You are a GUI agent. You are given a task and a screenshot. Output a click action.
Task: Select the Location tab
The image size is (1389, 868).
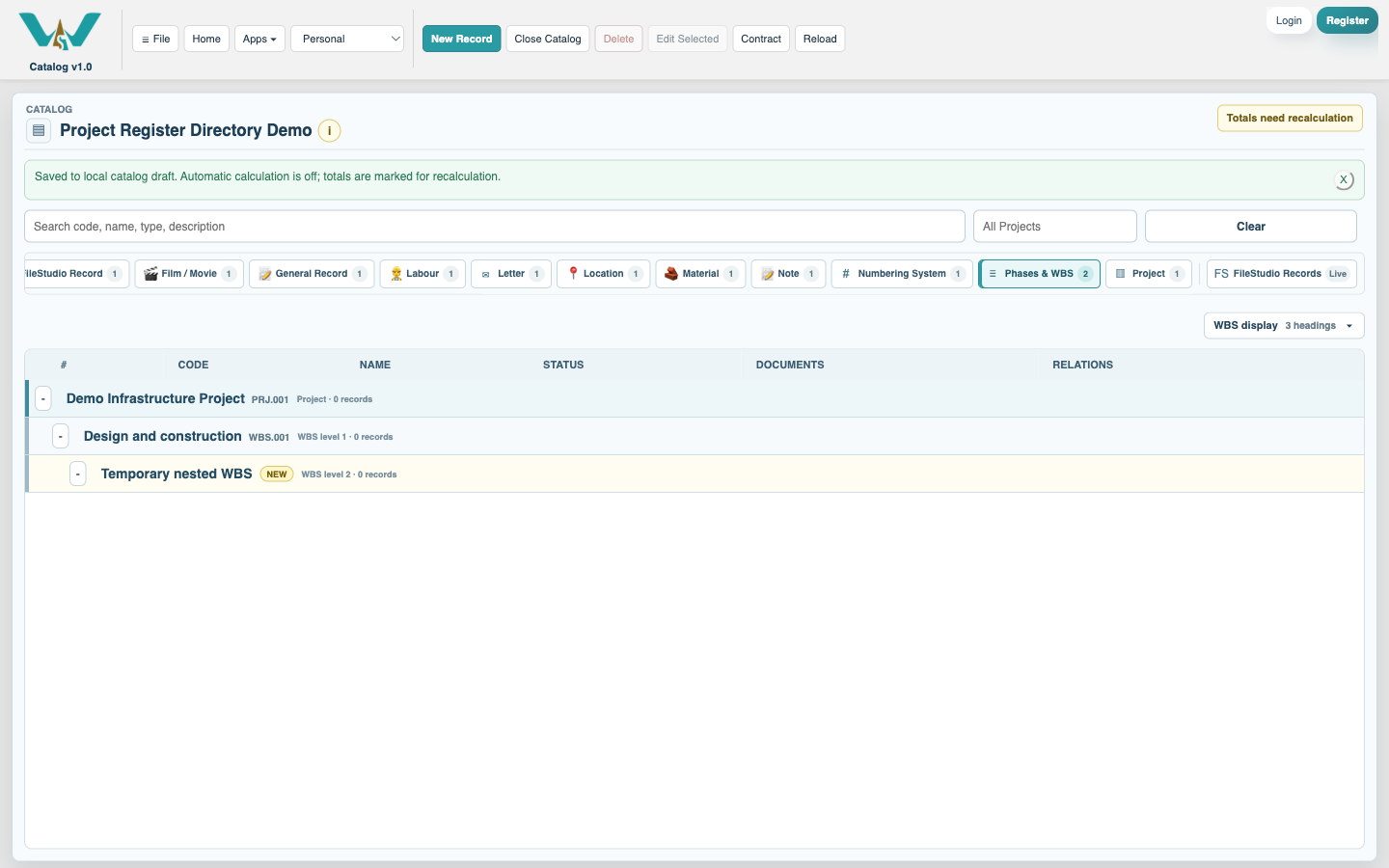[x=604, y=274]
